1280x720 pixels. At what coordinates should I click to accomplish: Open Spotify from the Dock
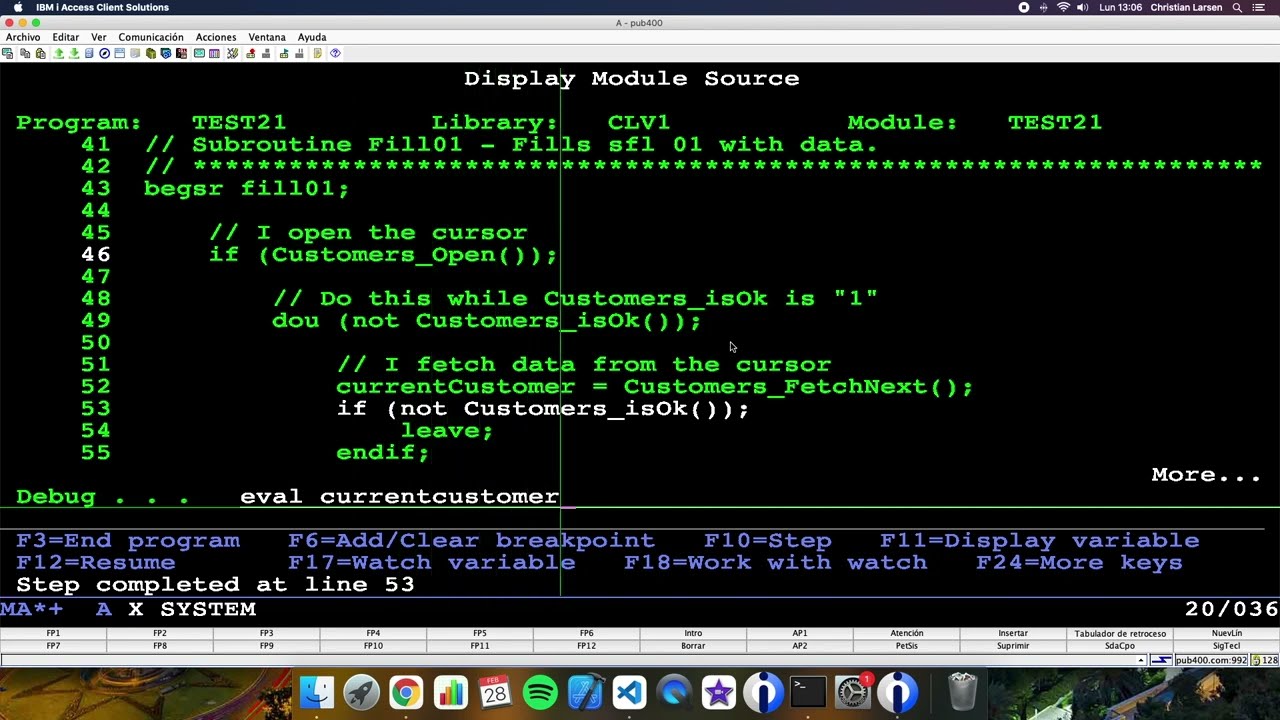click(x=540, y=692)
